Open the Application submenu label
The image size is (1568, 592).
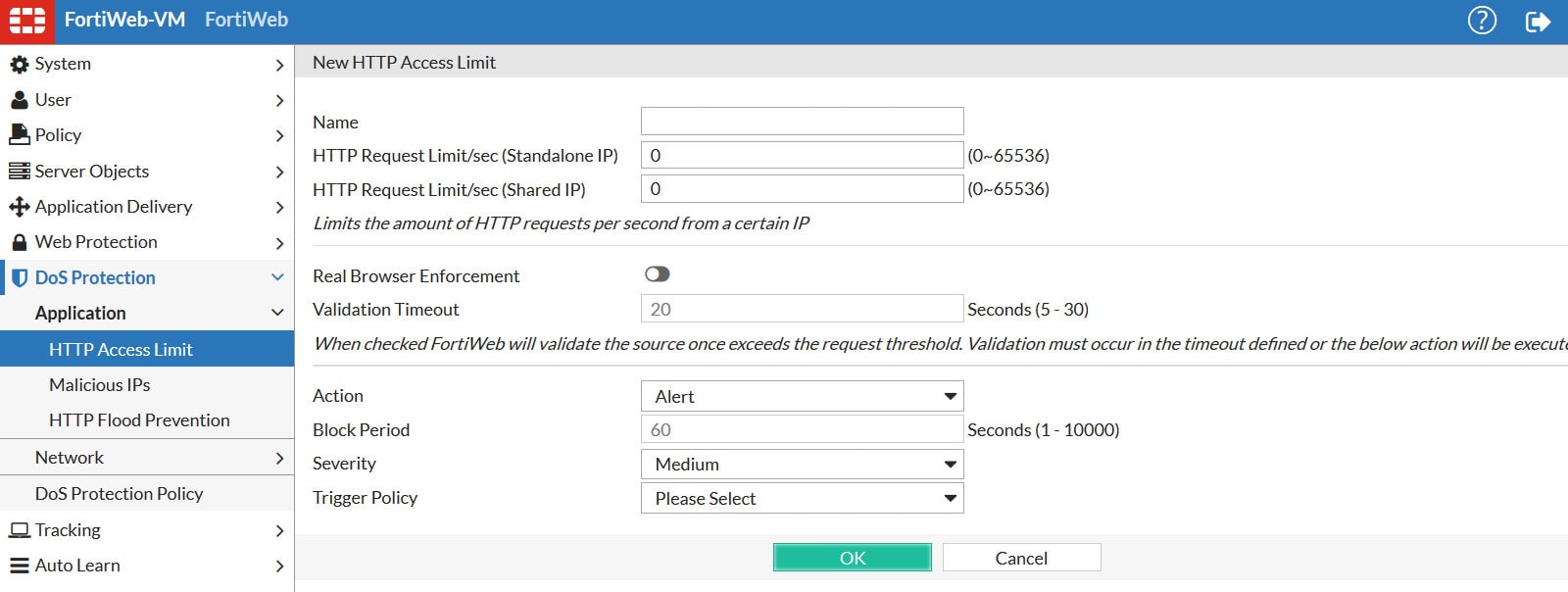coord(80,314)
